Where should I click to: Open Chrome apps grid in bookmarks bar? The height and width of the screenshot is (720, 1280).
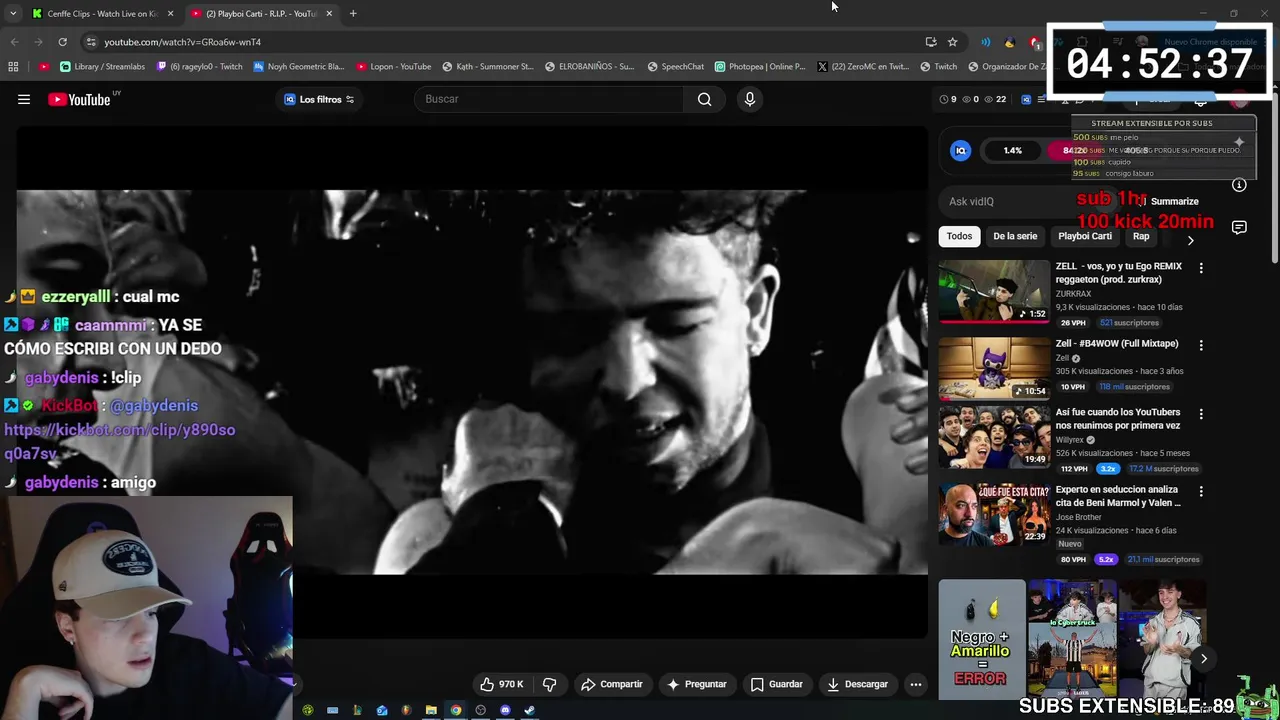pos(13,67)
